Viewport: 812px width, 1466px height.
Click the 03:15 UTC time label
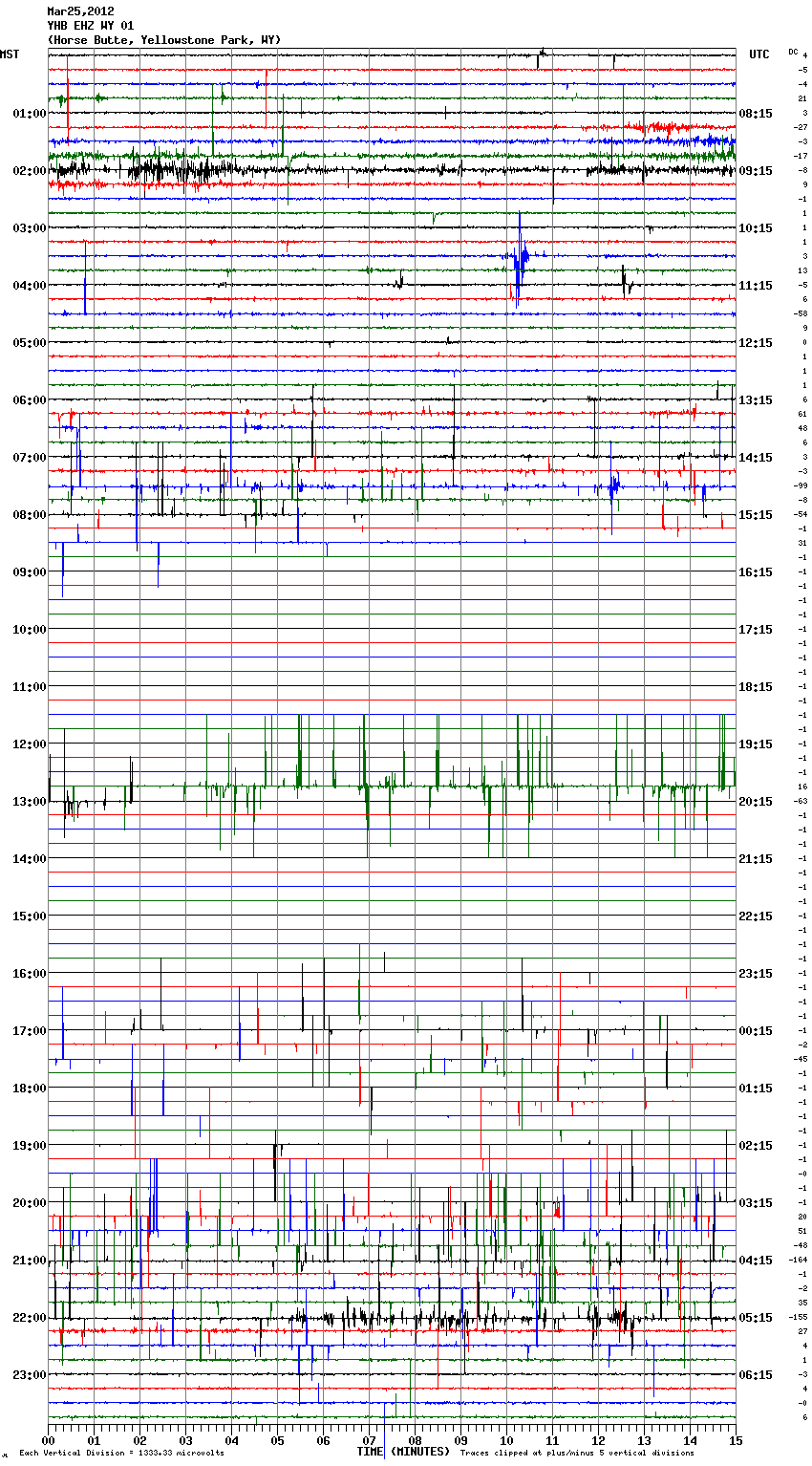coord(756,1202)
